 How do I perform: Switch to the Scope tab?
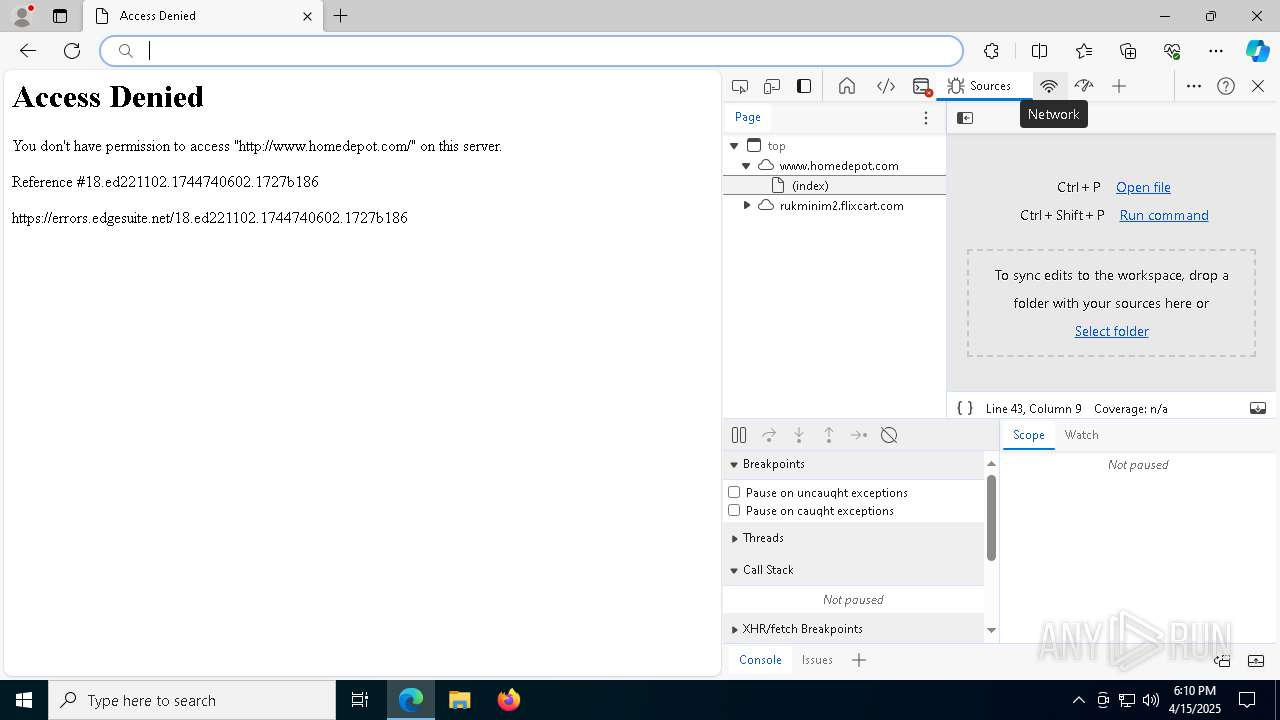pos(1028,435)
